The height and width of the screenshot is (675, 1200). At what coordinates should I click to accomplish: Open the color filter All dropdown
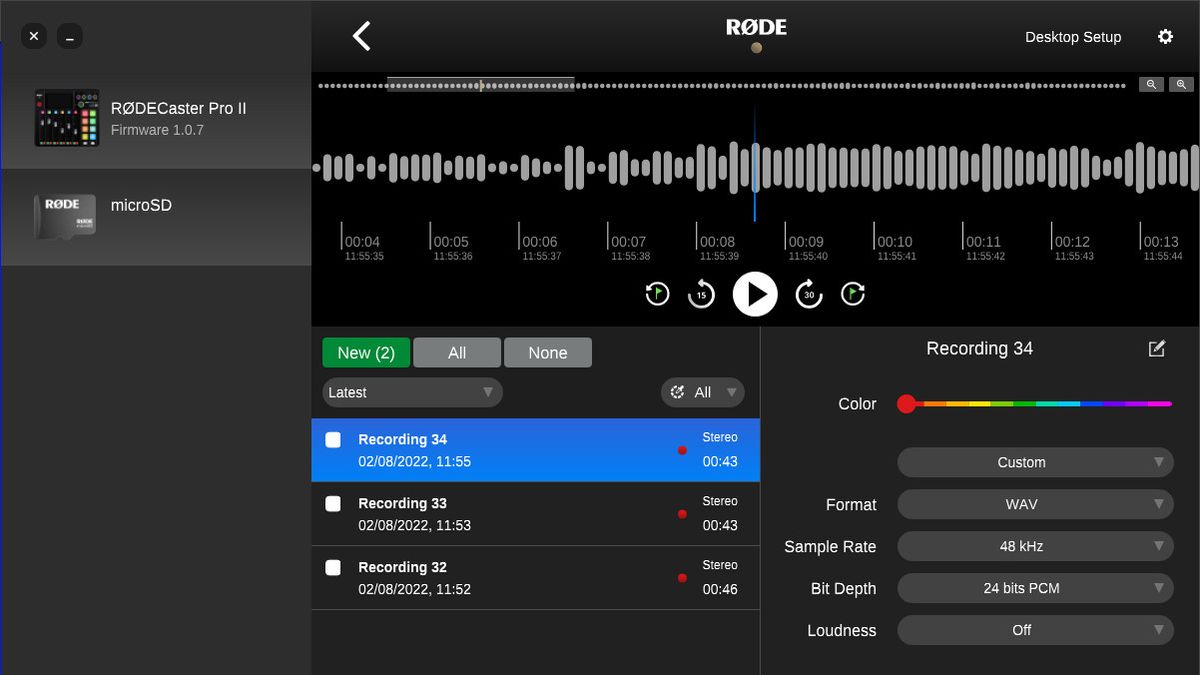pyautogui.click(x=702, y=392)
